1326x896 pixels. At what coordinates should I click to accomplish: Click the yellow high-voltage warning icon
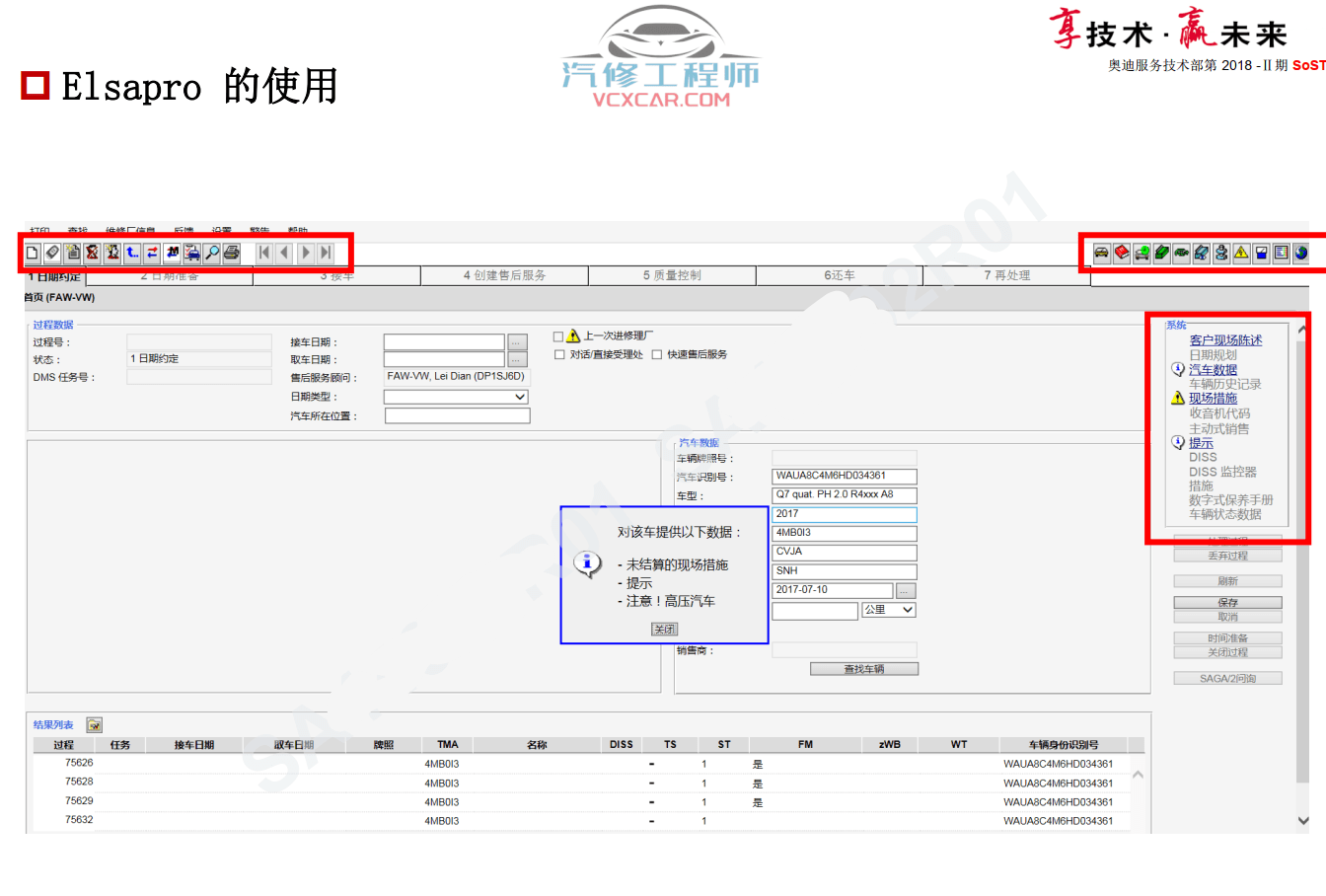1241,254
